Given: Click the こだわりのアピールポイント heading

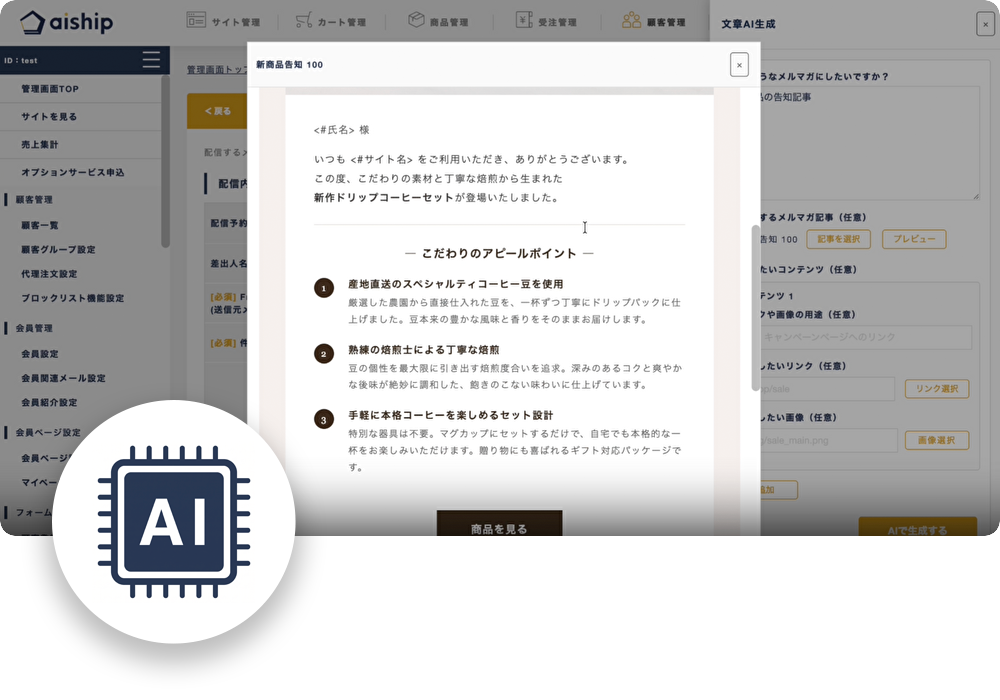Looking at the screenshot, I should point(499,254).
